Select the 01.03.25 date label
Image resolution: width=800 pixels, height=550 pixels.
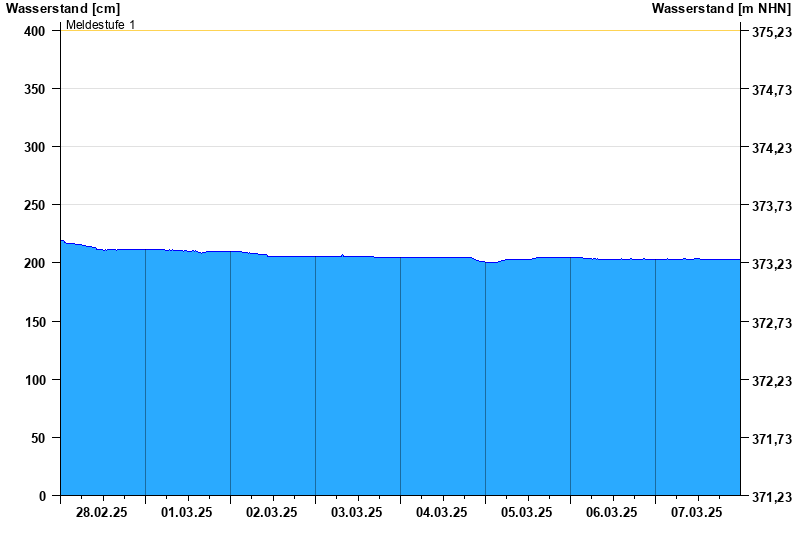(187, 512)
